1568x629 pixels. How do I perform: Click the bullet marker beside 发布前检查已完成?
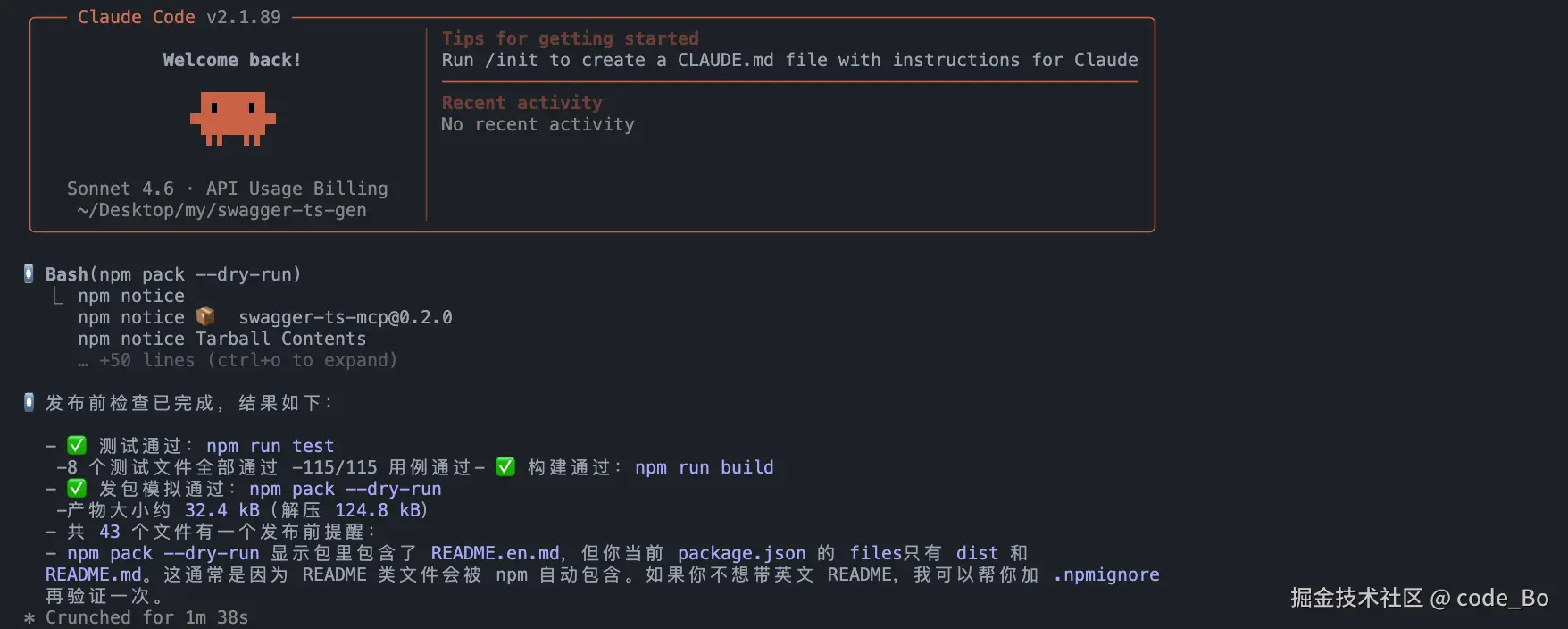coord(29,402)
